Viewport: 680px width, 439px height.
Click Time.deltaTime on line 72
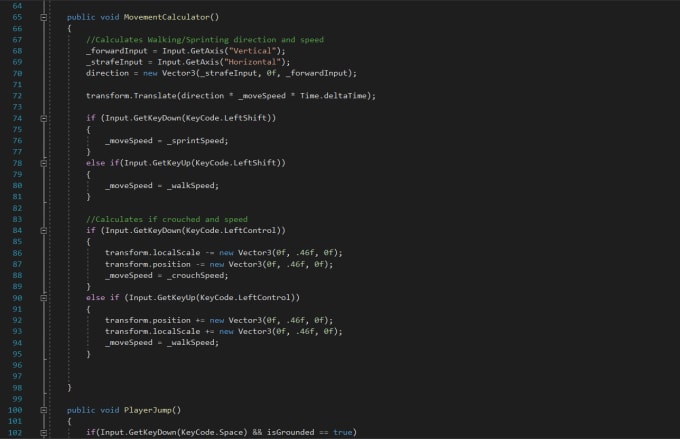pyautogui.click(x=333, y=96)
